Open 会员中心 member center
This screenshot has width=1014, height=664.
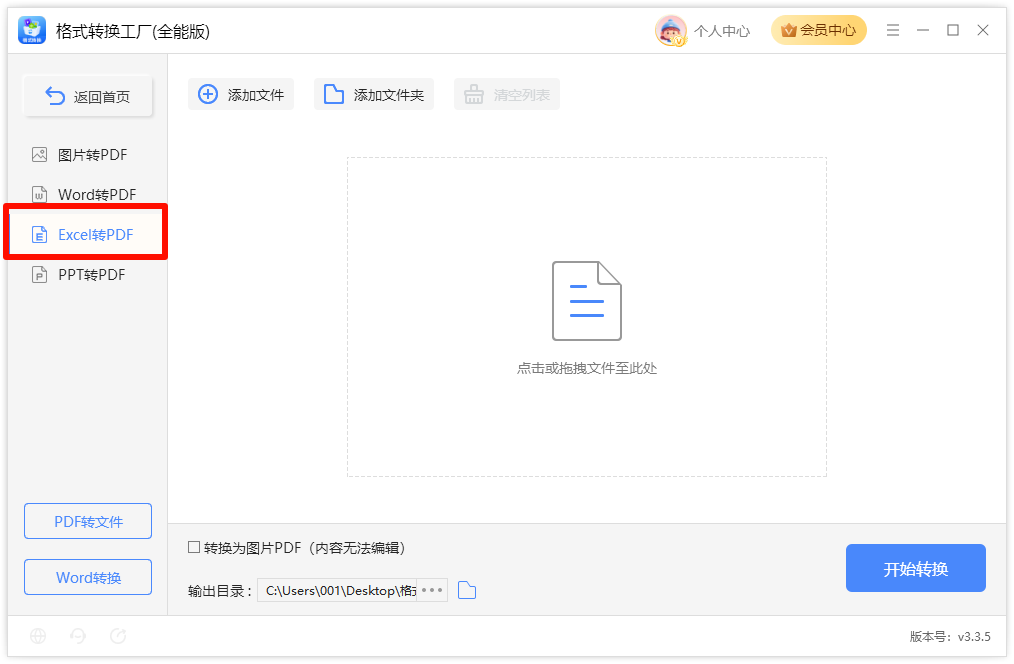(819, 30)
